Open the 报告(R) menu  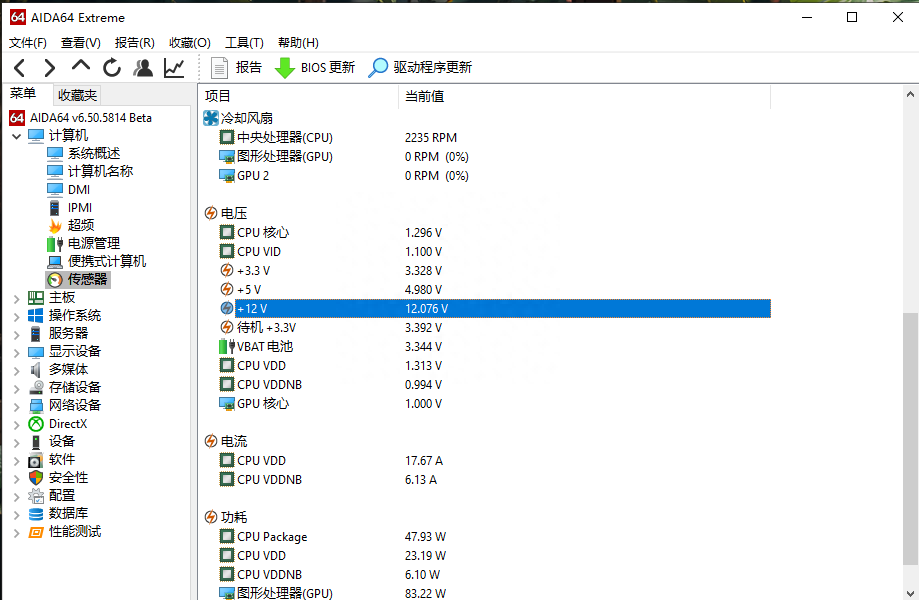click(134, 43)
